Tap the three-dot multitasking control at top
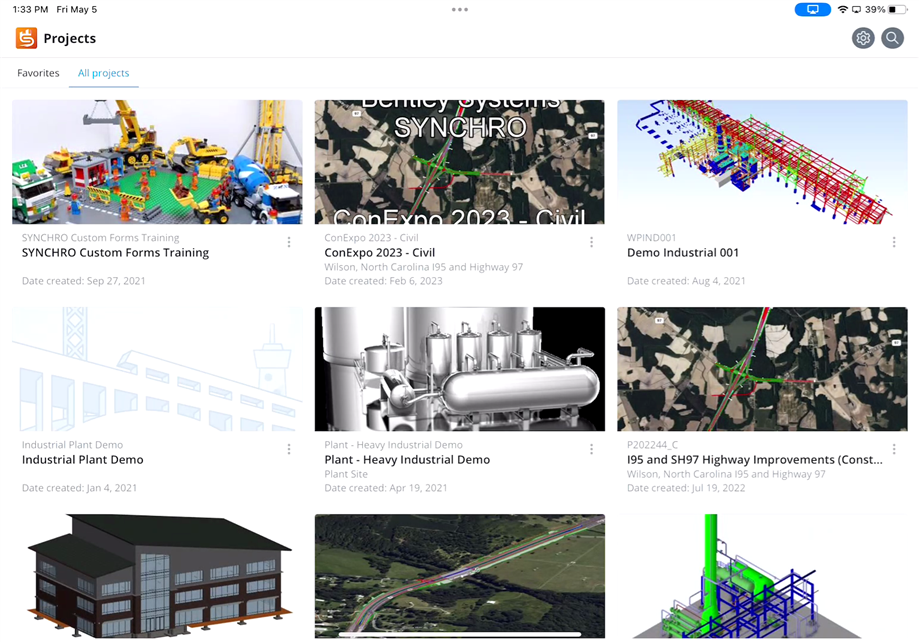Image resolution: width=919 pixels, height=642 pixels. pyautogui.click(x=460, y=9)
